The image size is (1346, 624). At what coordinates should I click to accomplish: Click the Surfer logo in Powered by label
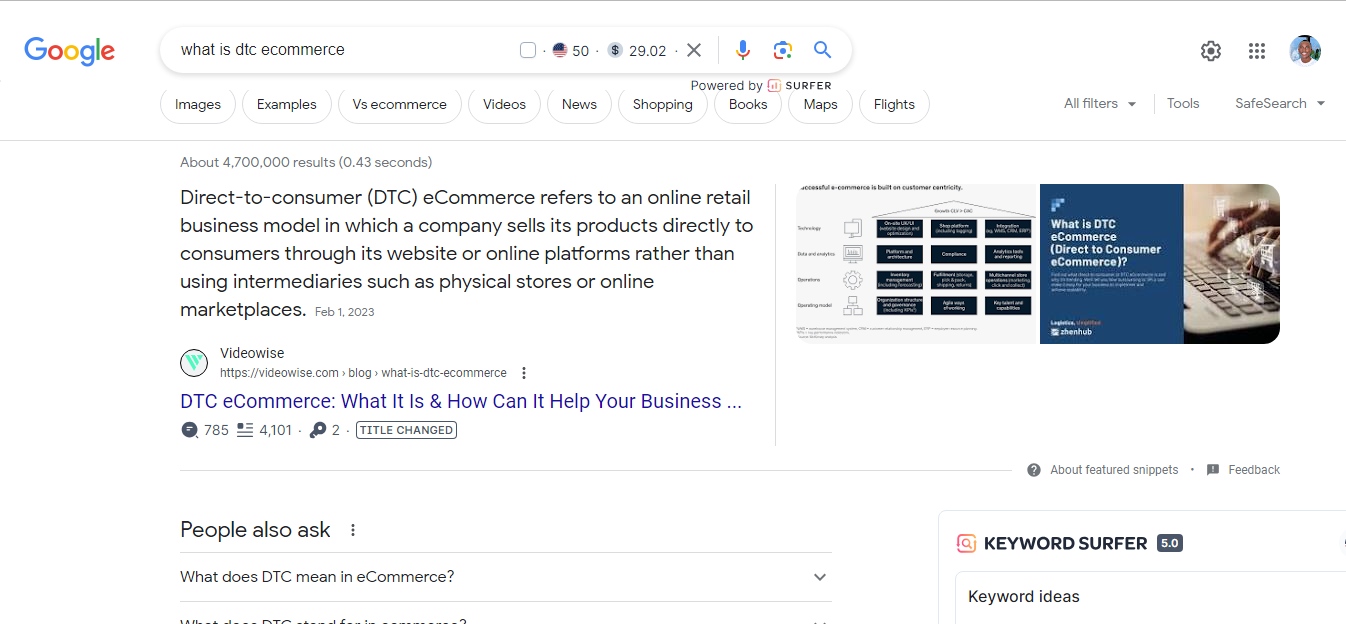[774, 86]
